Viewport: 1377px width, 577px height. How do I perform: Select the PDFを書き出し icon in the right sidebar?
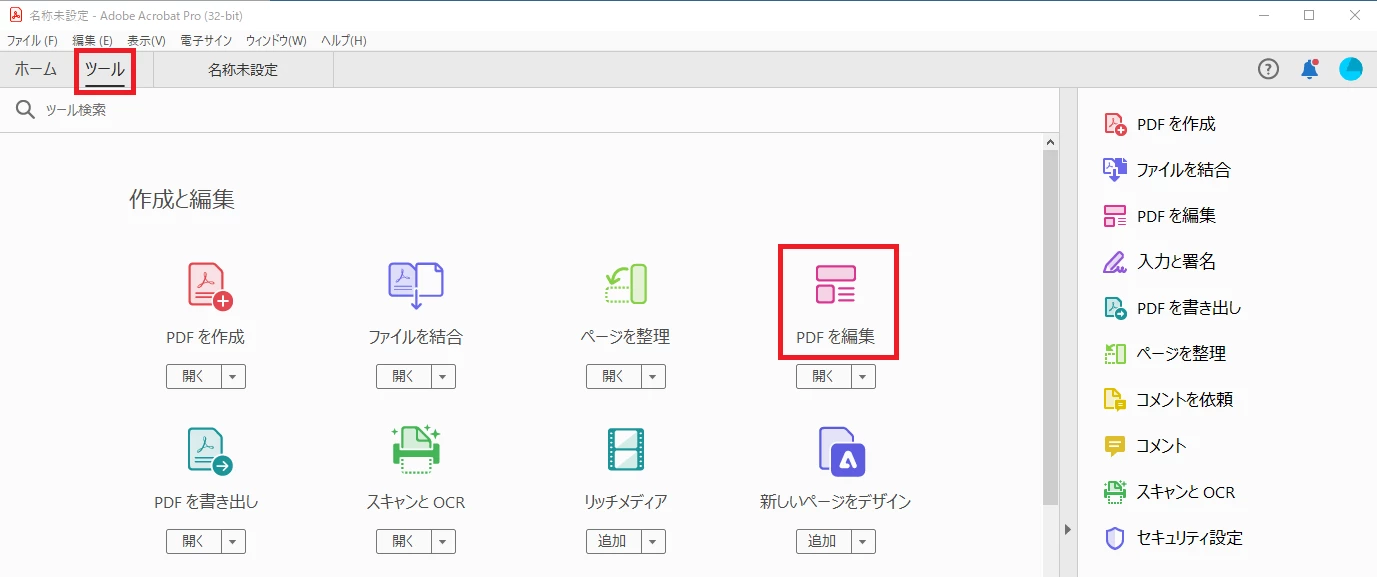click(1115, 308)
